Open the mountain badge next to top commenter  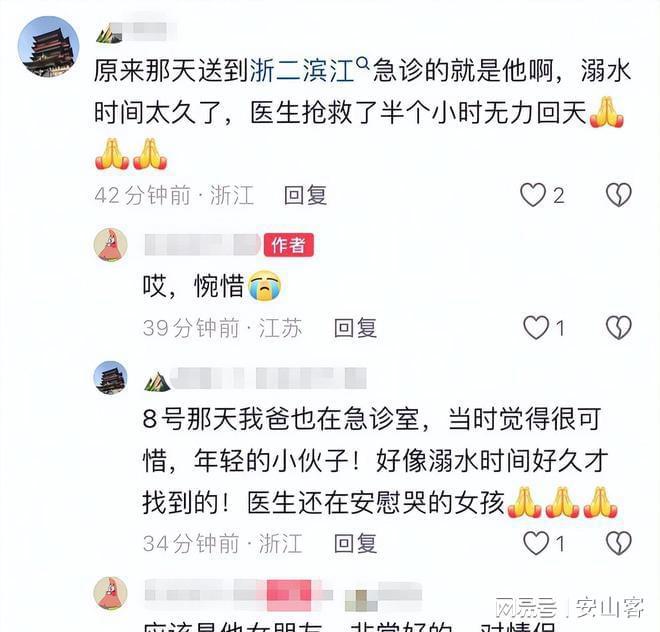coord(109,33)
